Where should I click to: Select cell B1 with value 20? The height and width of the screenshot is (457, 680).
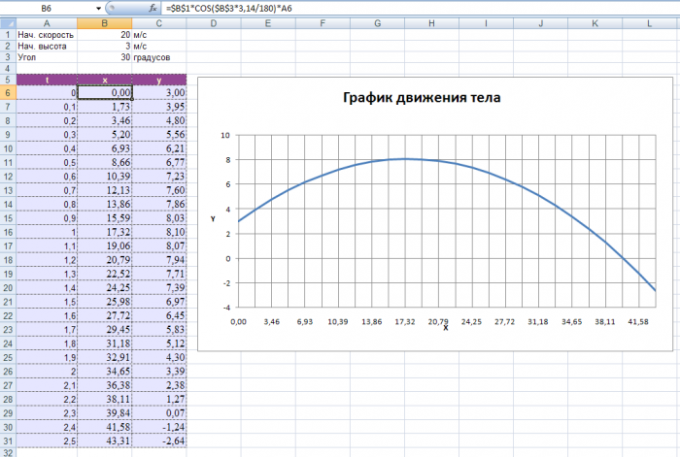tap(104, 34)
